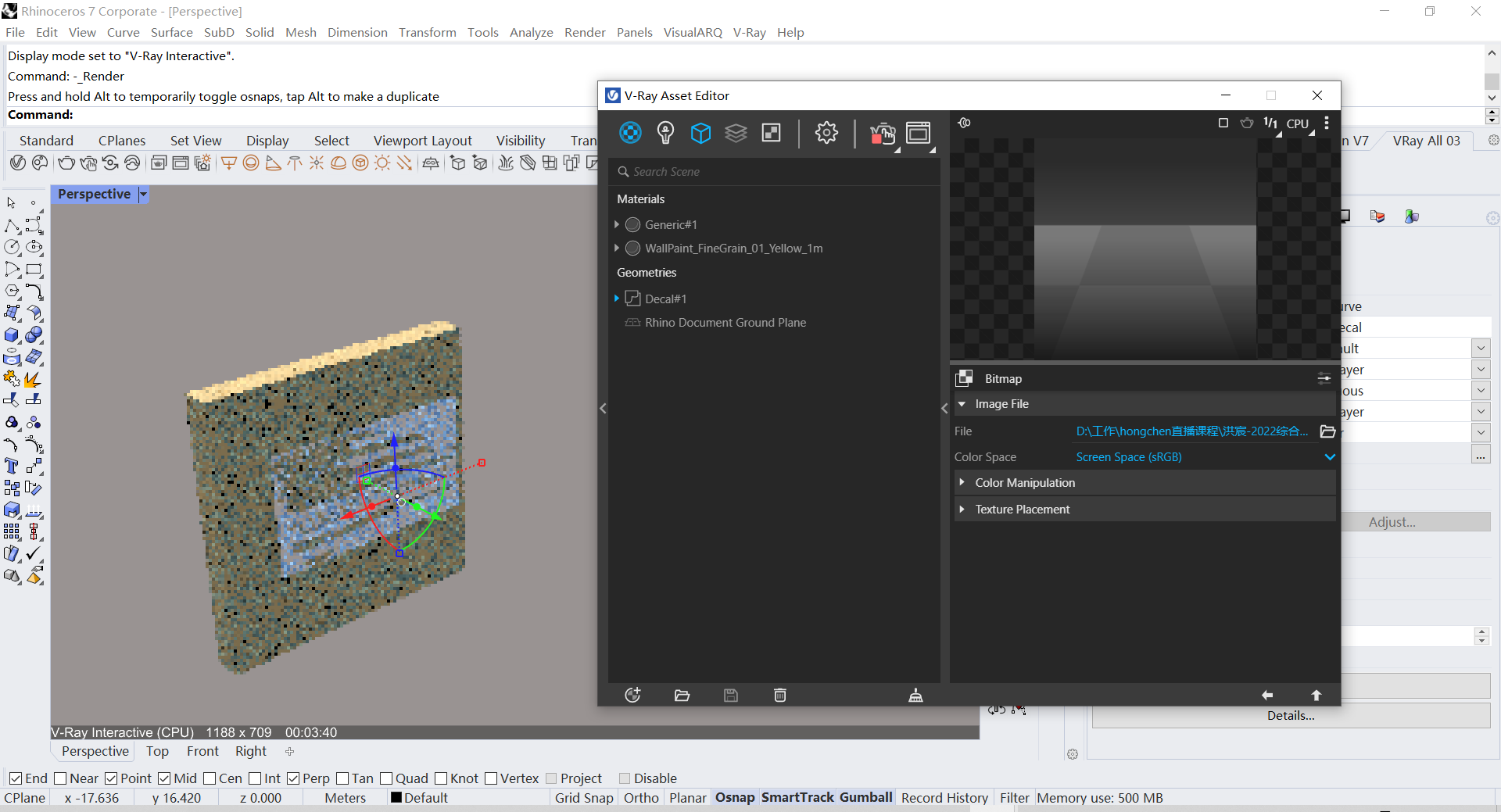Save asset to file icon
The width and height of the screenshot is (1501, 812).
point(731,695)
